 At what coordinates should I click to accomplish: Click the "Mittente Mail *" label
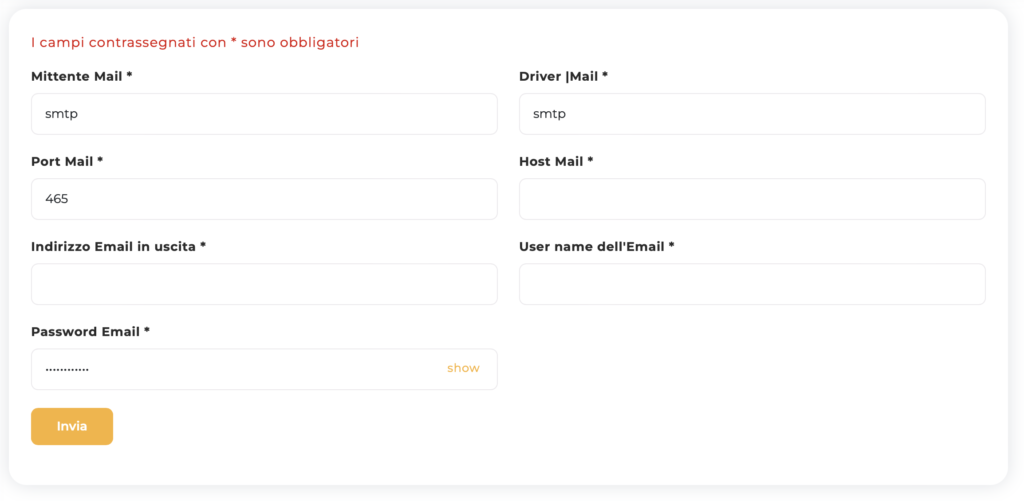(82, 76)
